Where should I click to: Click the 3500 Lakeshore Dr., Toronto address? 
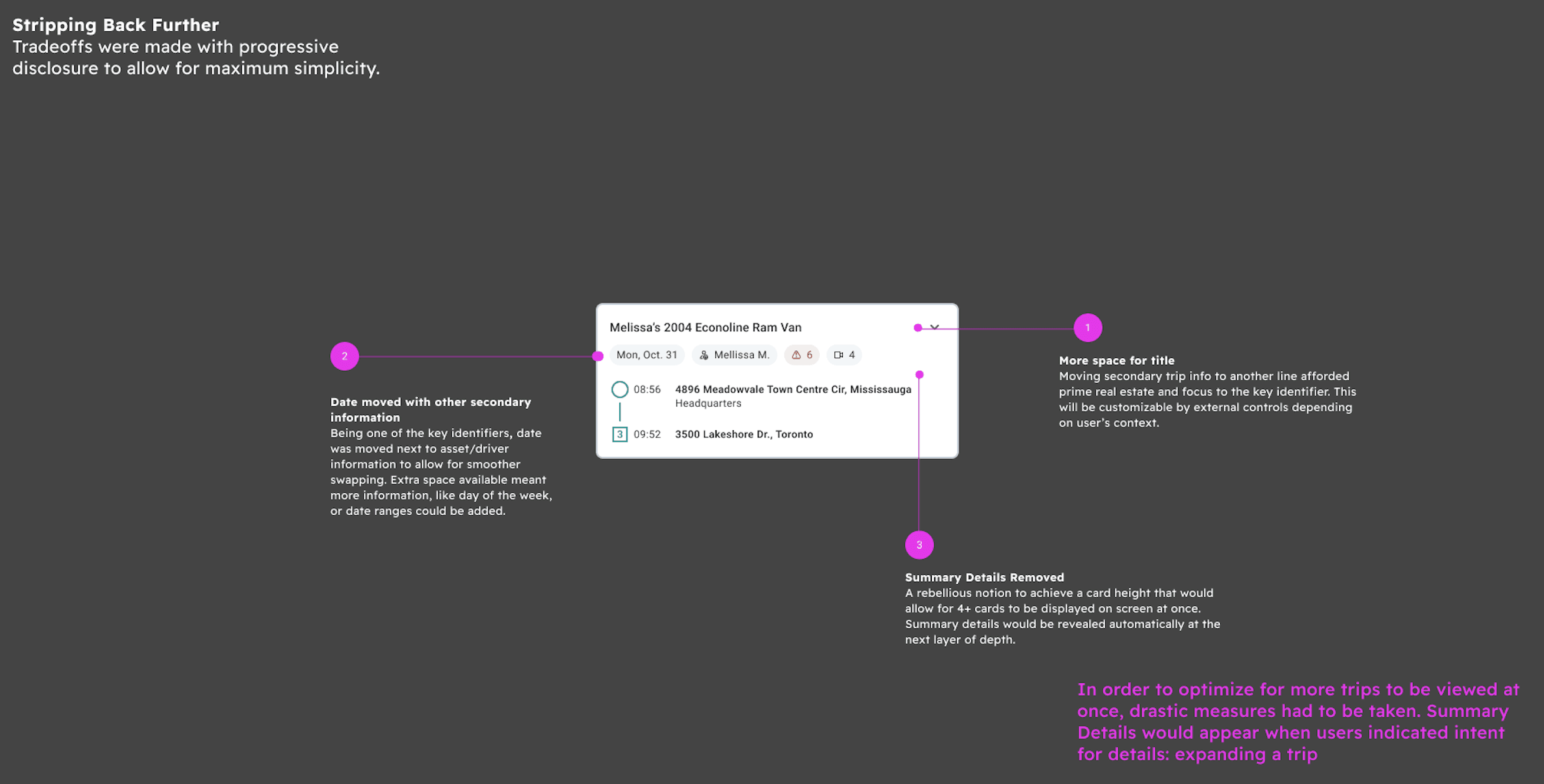point(743,434)
